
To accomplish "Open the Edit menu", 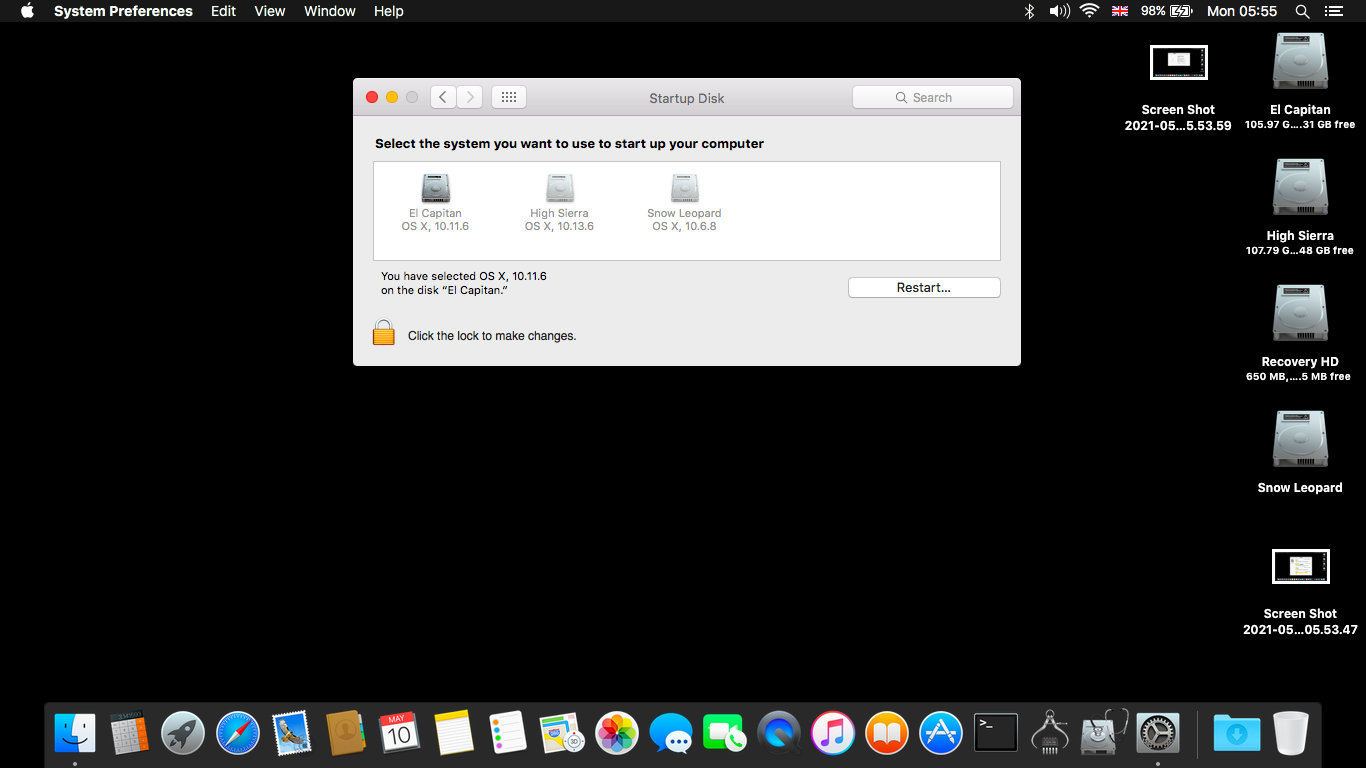I will (223, 11).
